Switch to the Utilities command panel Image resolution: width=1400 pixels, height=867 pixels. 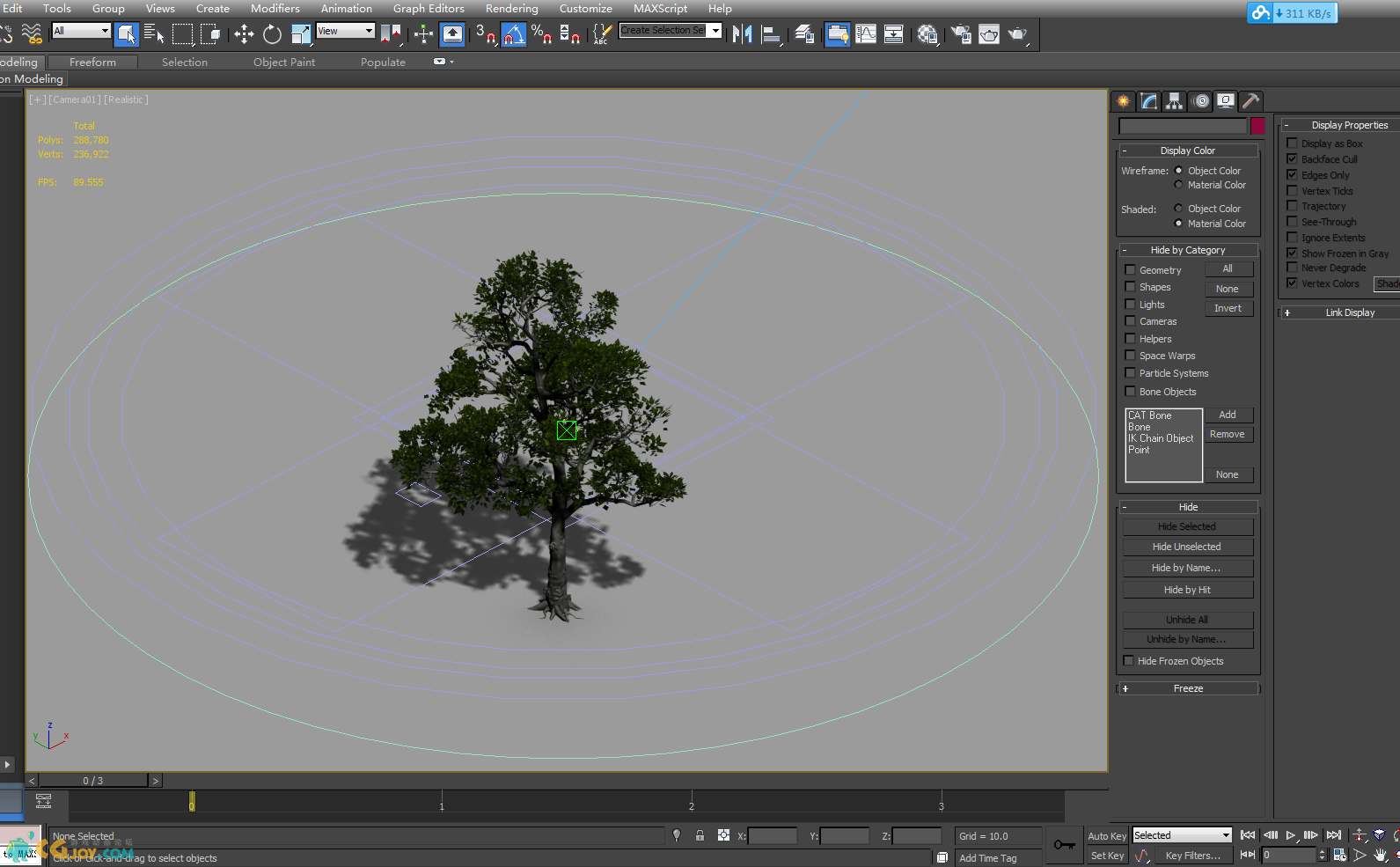coord(1251,101)
